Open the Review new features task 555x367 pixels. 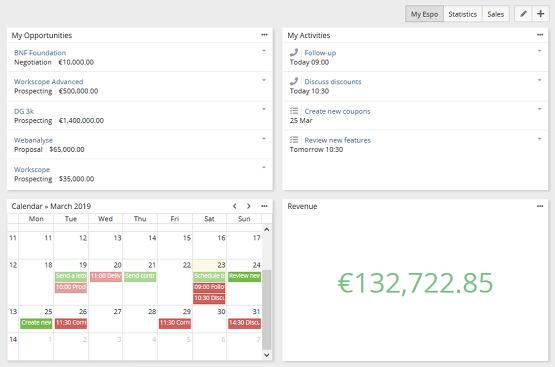(x=338, y=140)
